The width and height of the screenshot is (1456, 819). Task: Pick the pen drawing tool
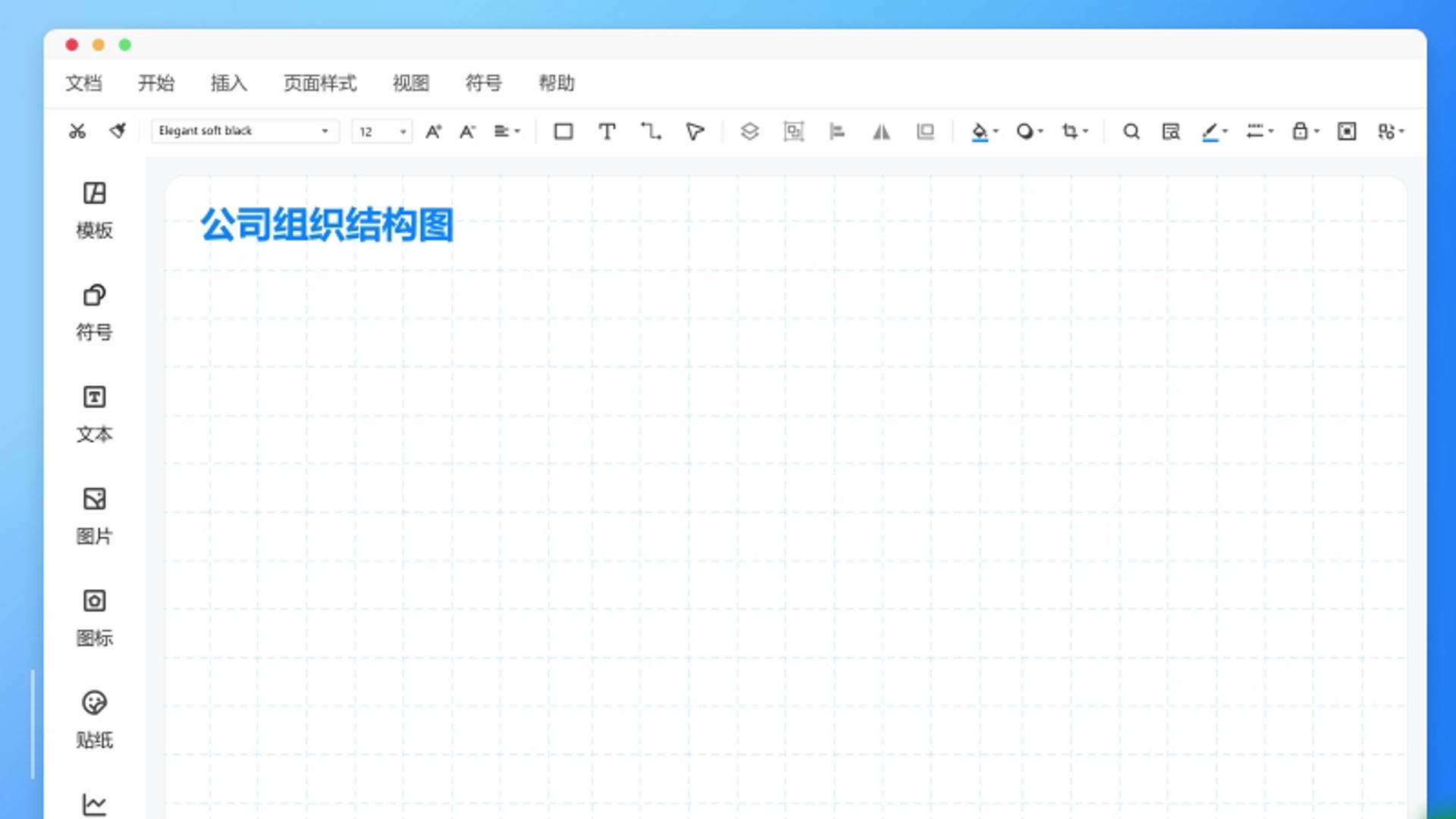coord(695,131)
